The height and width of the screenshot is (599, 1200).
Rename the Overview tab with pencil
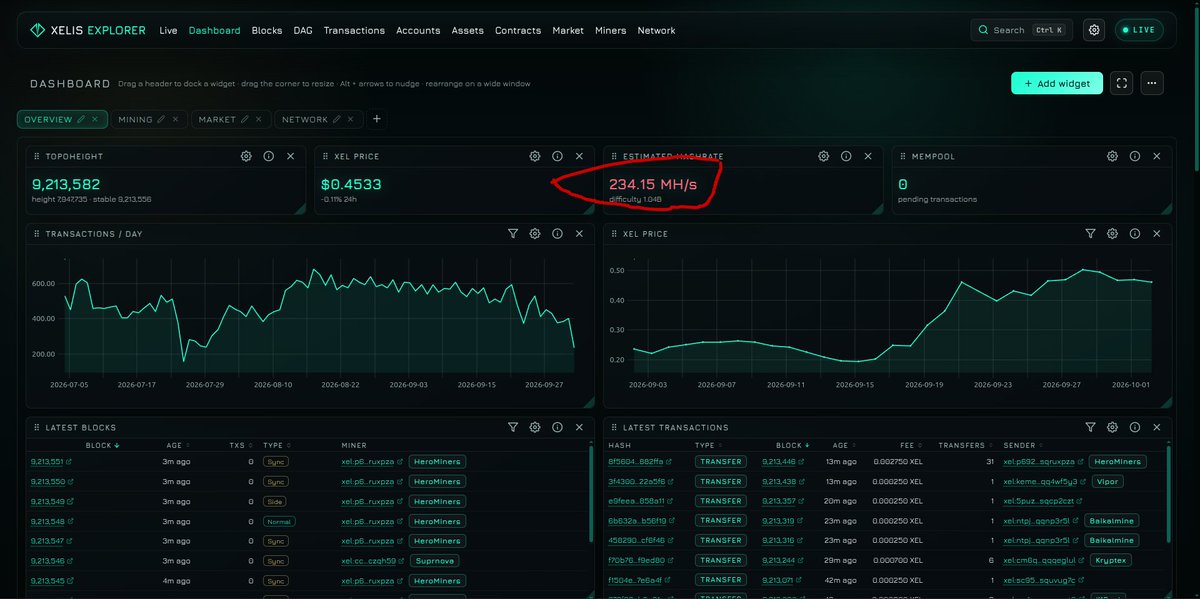click(x=82, y=119)
